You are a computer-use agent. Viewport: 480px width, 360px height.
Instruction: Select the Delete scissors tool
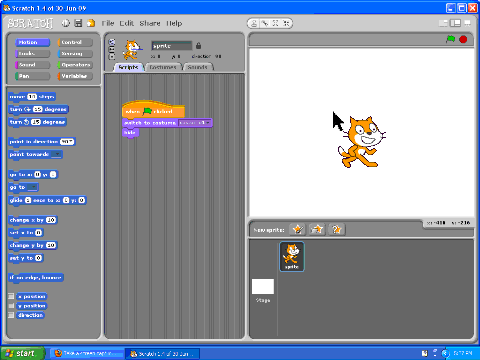click(265, 23)
